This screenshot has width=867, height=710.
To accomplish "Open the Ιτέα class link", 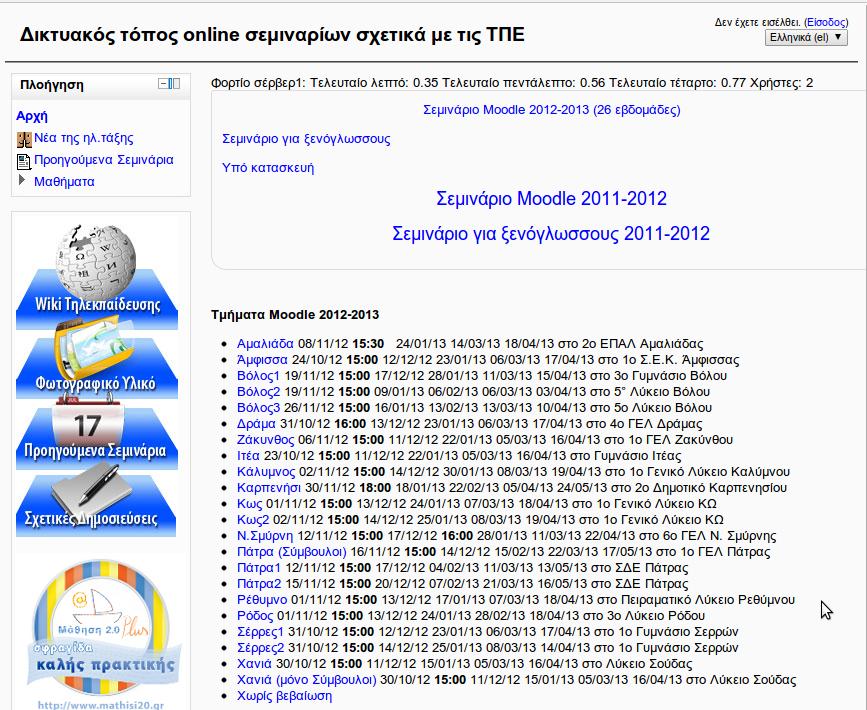I will coord(248,456).
